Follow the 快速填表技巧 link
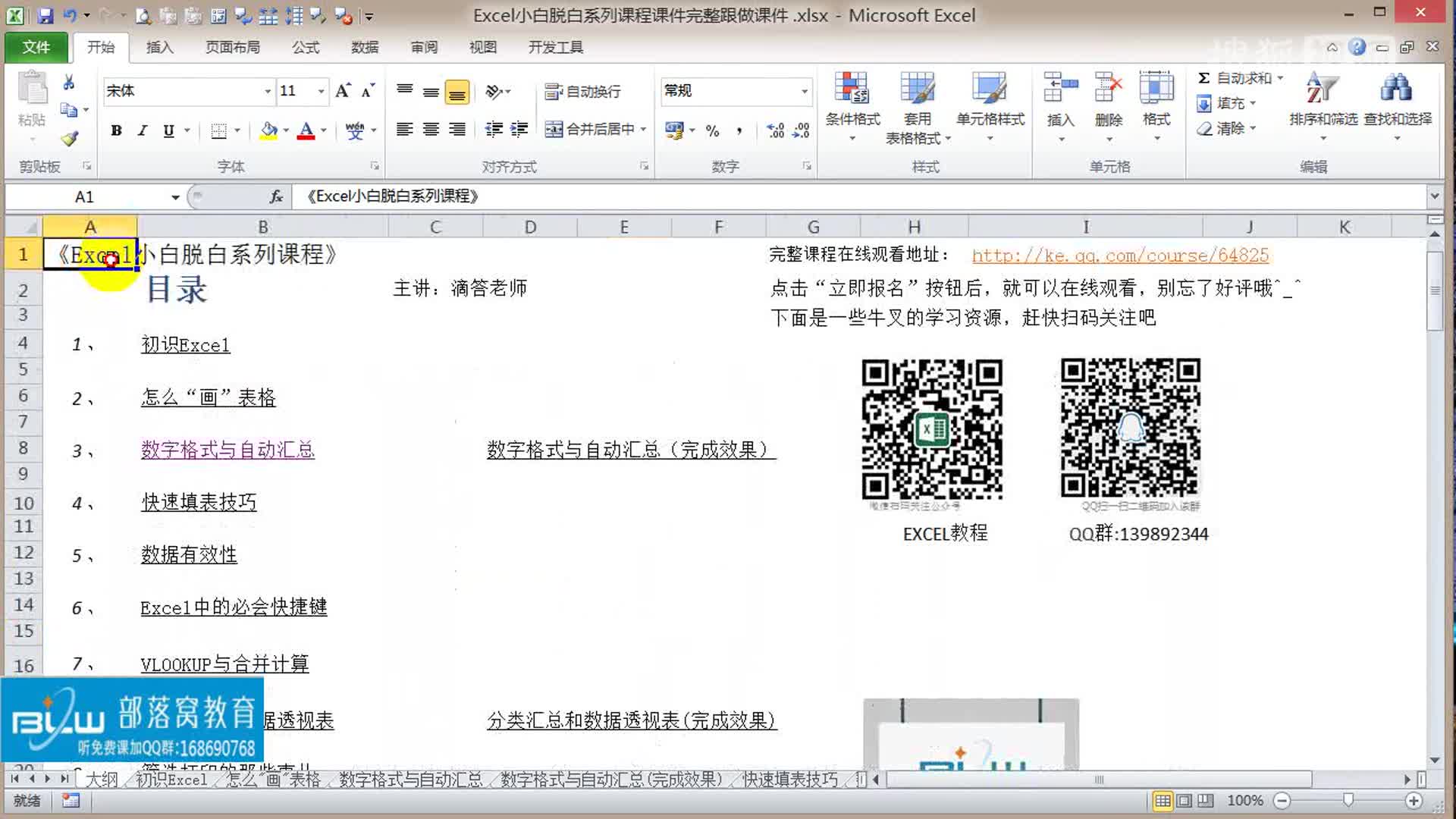 [x=199, y=502]
